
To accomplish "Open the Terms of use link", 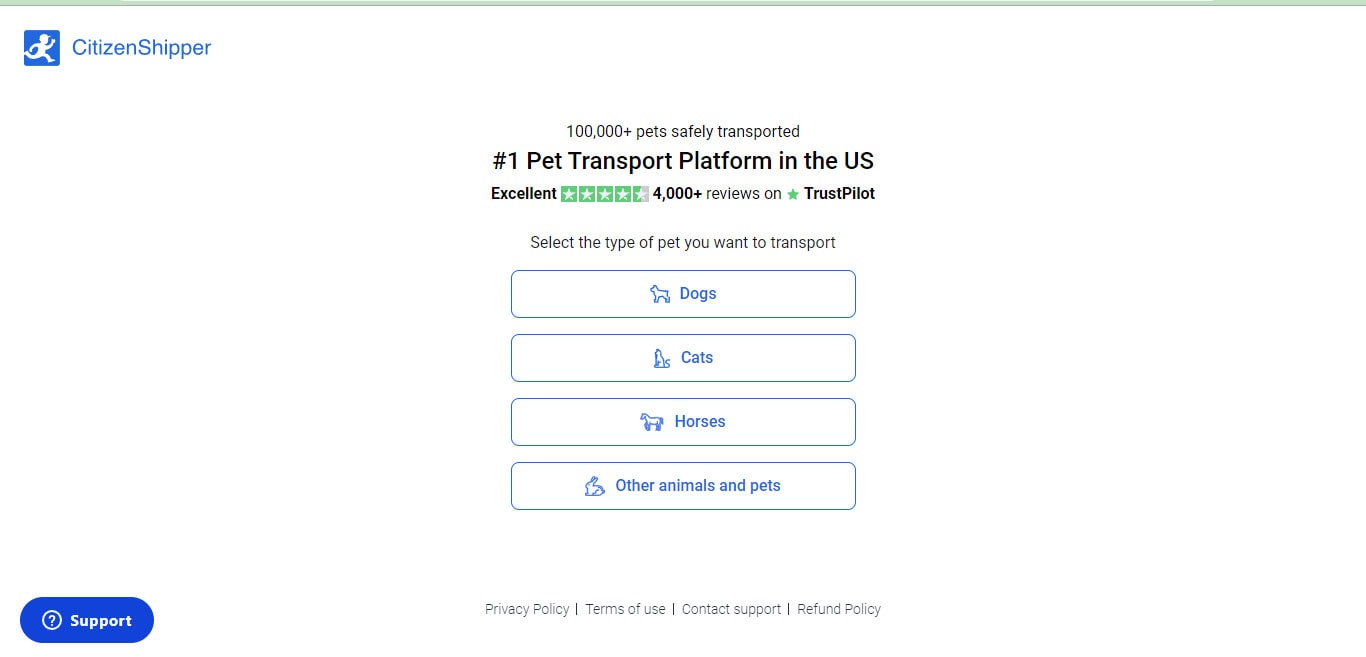I will 625,609.
